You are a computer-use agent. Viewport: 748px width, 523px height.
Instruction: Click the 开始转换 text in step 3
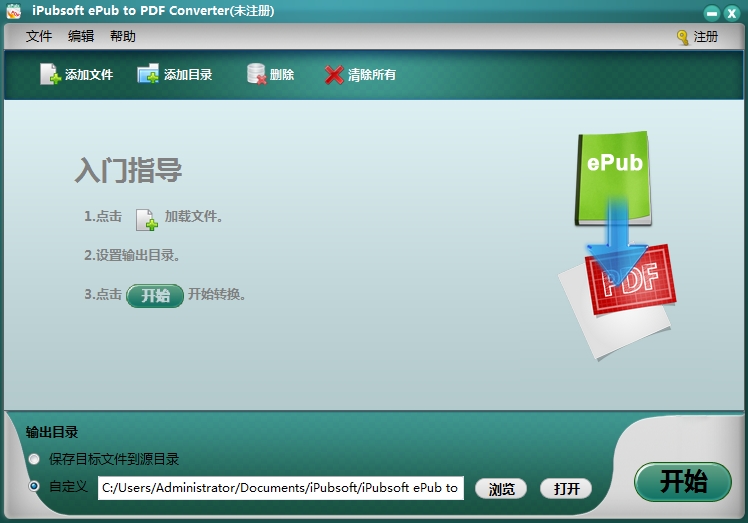tap(217, 294)
